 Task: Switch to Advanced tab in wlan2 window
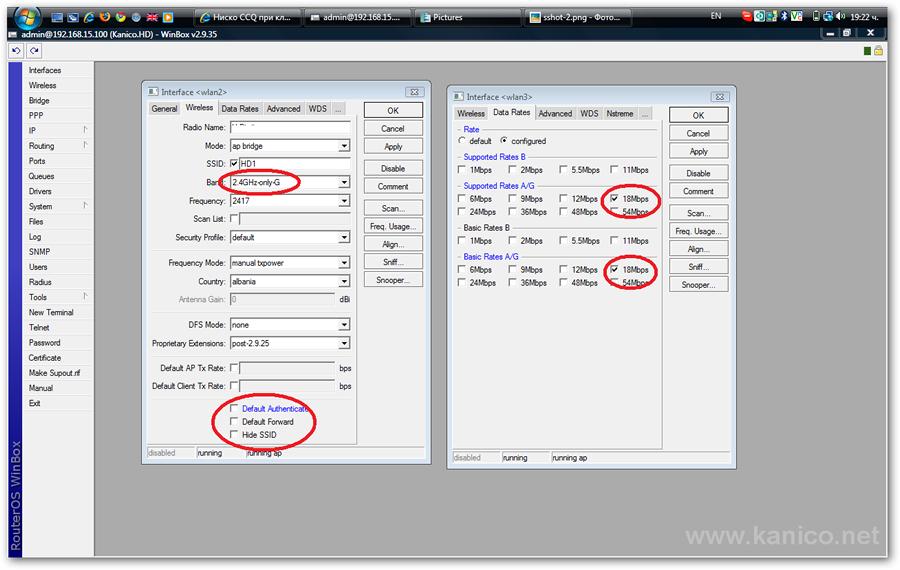click(x=283, y=108)
